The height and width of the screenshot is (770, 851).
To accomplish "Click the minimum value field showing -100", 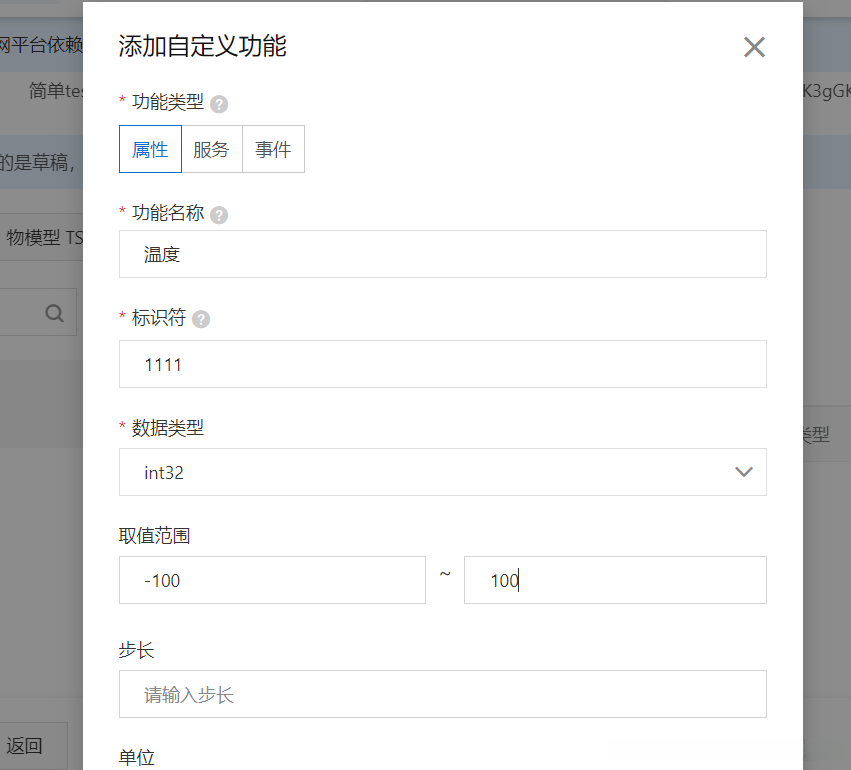I will pos(272,580).
